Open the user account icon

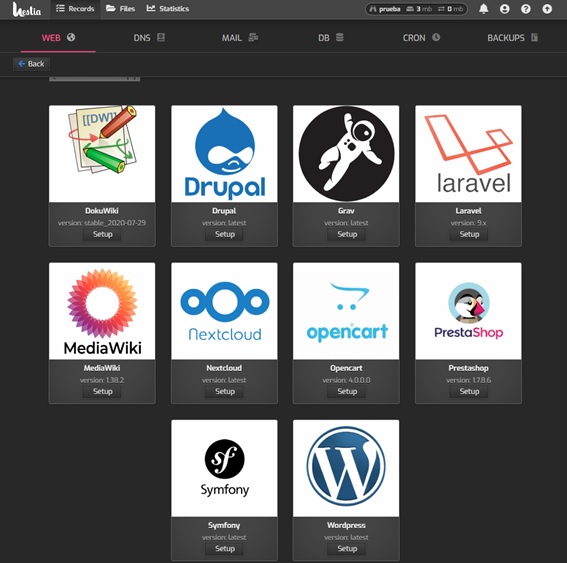tap(504, 9)
